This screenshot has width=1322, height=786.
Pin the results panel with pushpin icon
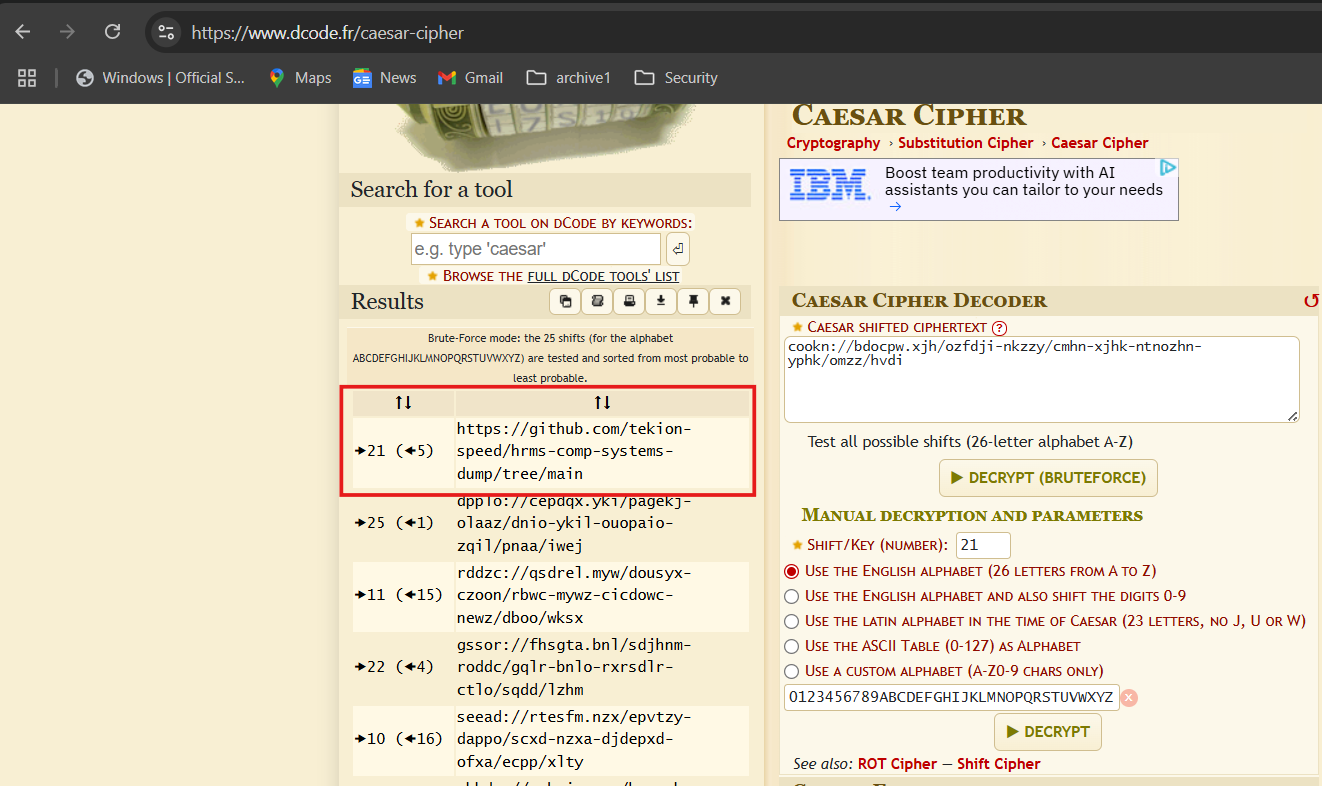click(692, 301)
